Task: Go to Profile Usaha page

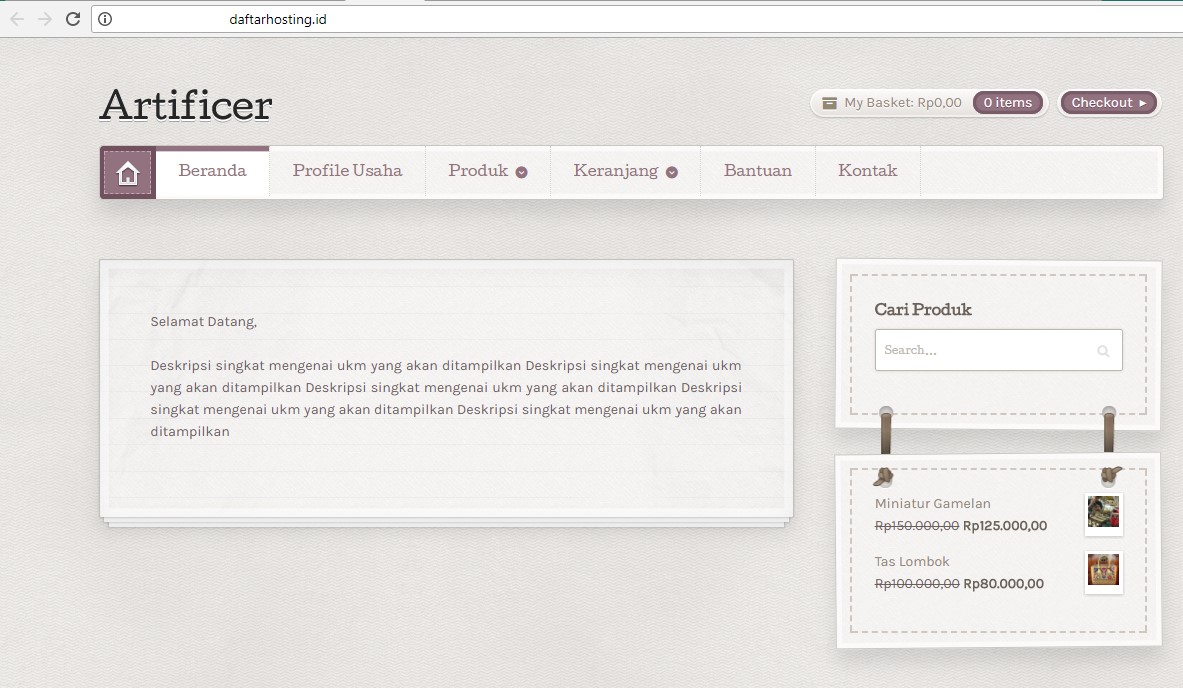Action: 347,171
